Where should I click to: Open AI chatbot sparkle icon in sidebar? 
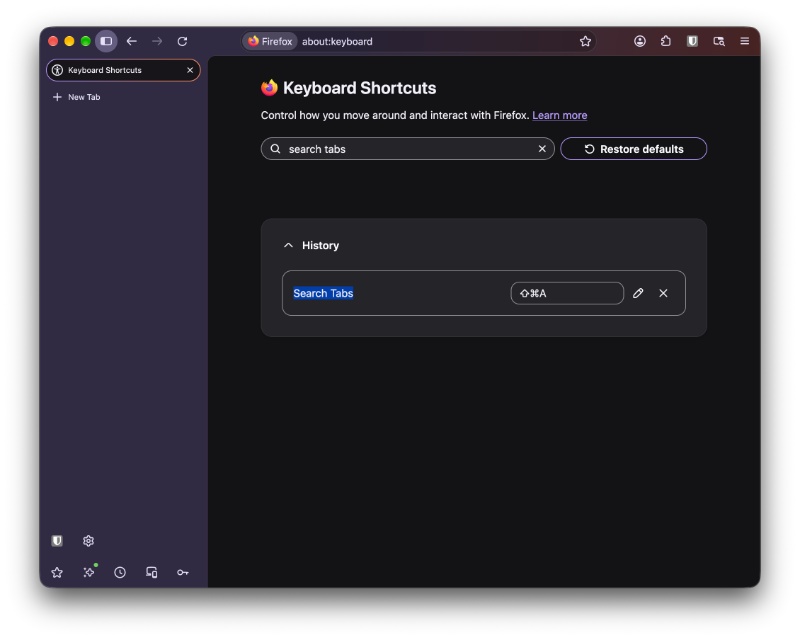pyautogui.click(x=89, y=573)
